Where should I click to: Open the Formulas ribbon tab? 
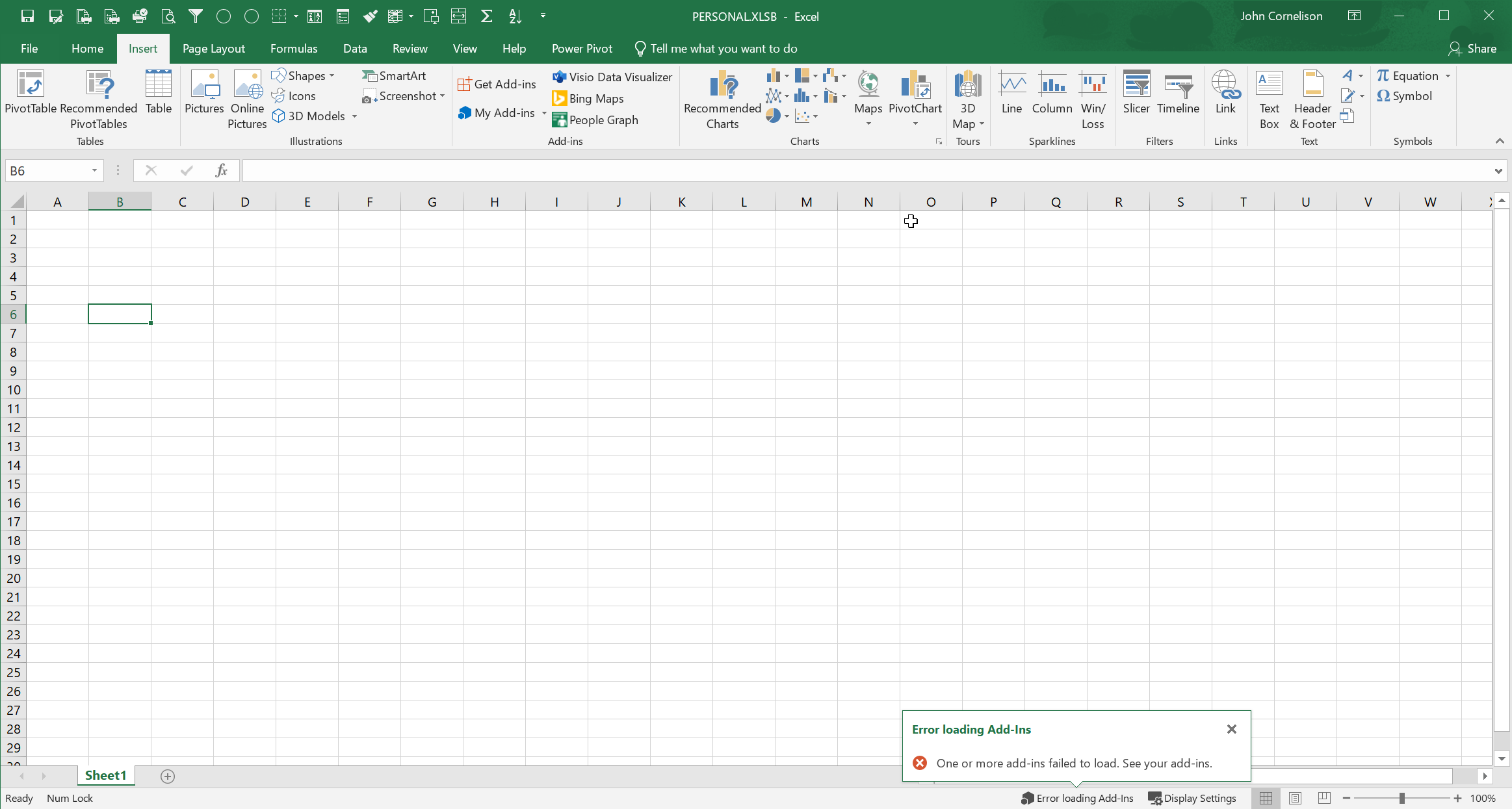tap(294, 49)
